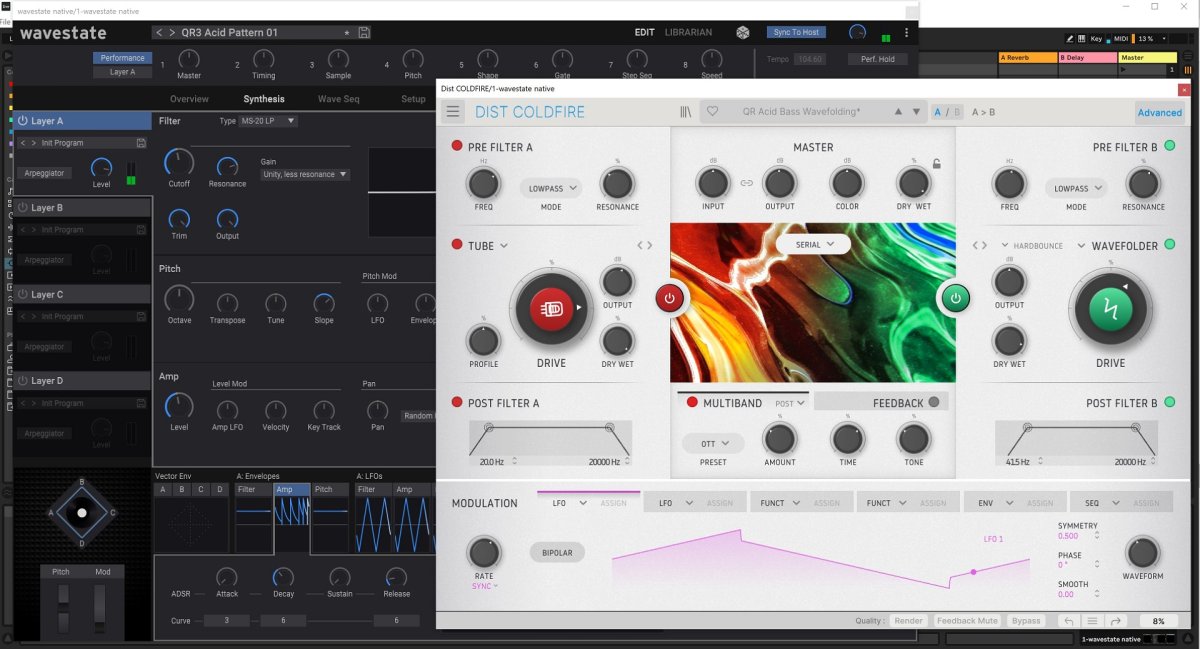Toggle distortion engine A power button
This screenshot has height=649, width=1200.
tap(669, 298)
